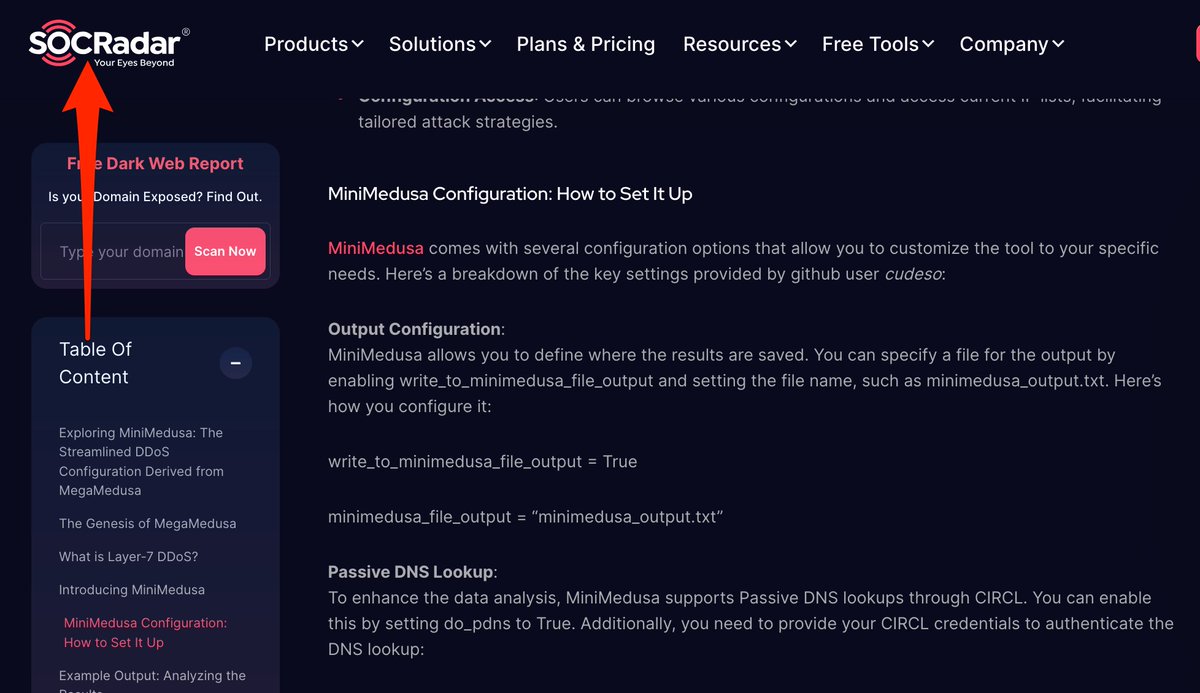Open the Resources dropdown

pyautogui.click(x=739, y=44)
